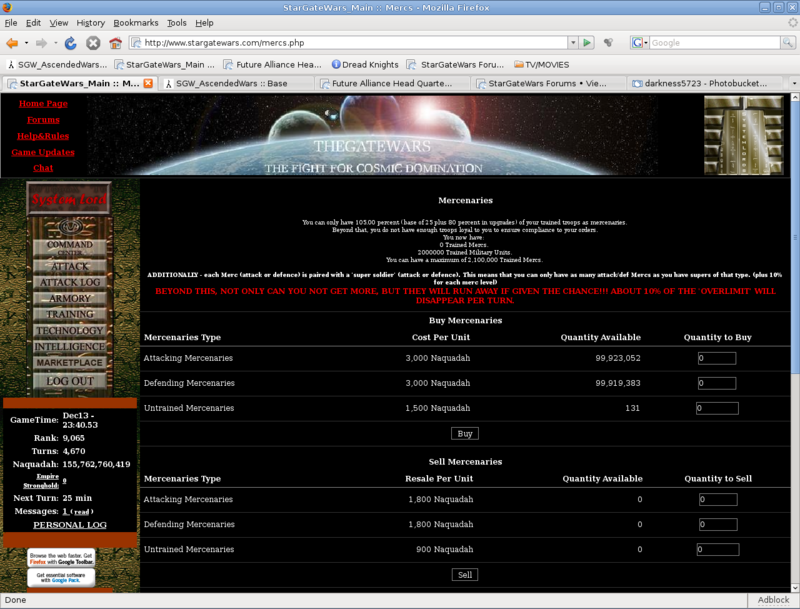The width and height of the screenshot is (800, 609).
Task: Click the ARMORY sidebar button
Action: click(70, 298)
